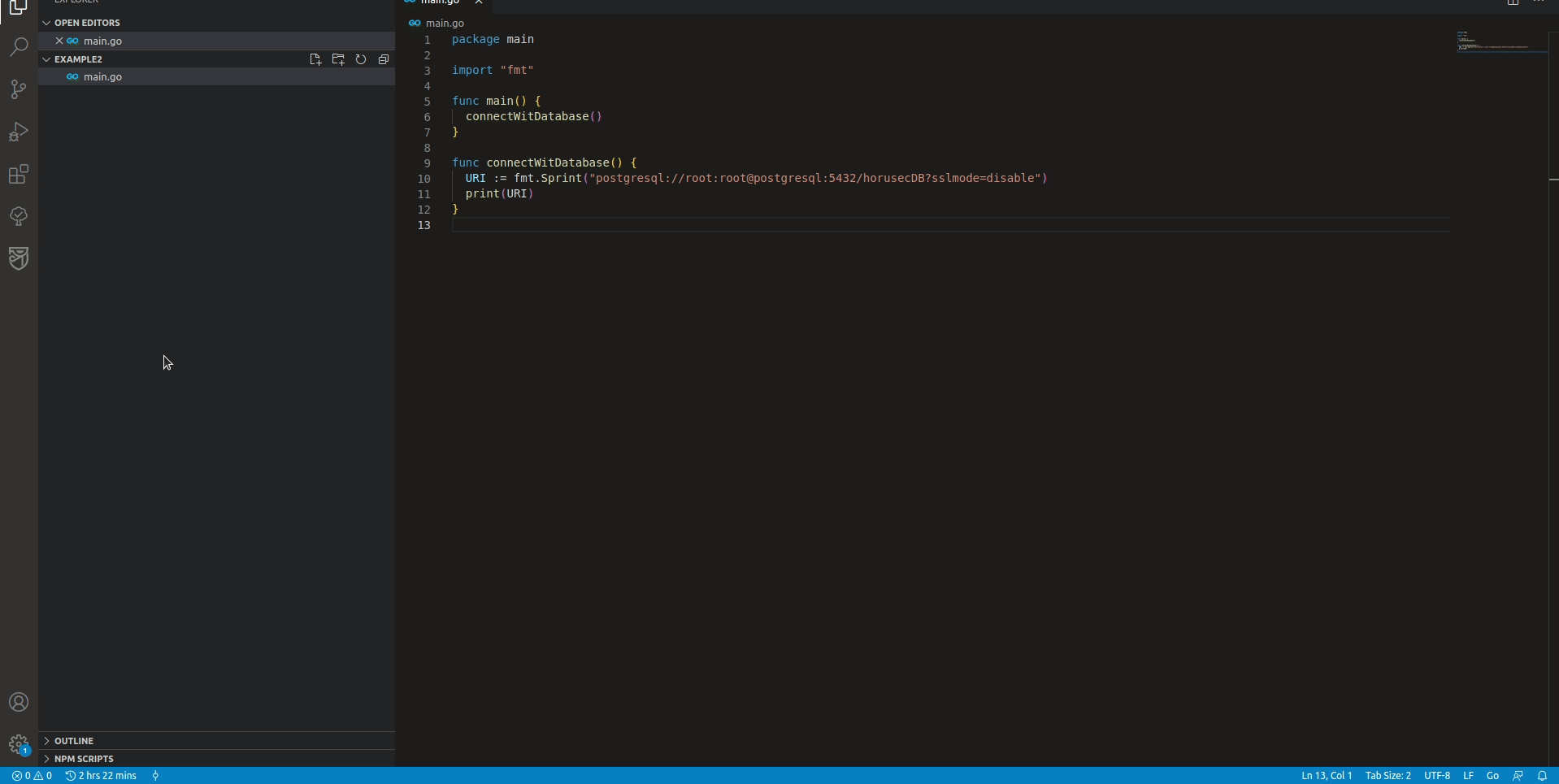Change indentation via Tab Size: 2
This screenshot has width=1559, height=784.
tap(1387, 776)
